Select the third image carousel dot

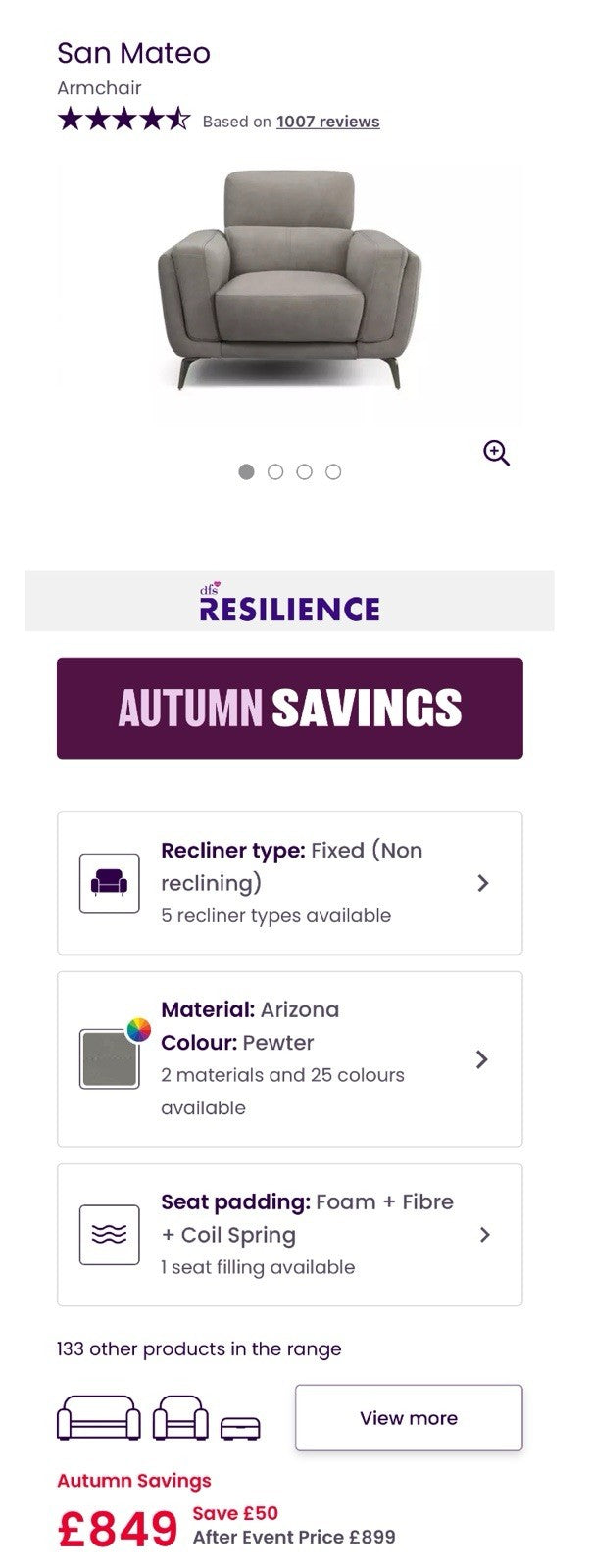pos(305,472)
